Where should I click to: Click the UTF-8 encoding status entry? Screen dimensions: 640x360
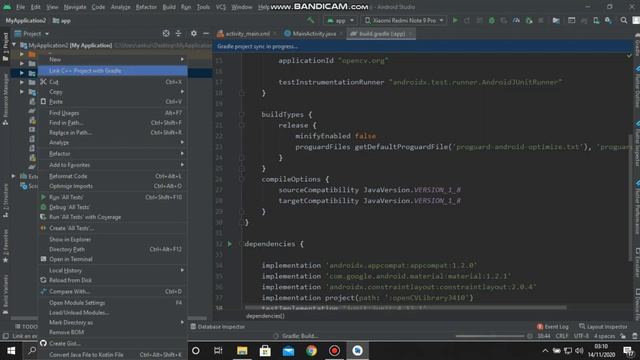pos(581,336)
